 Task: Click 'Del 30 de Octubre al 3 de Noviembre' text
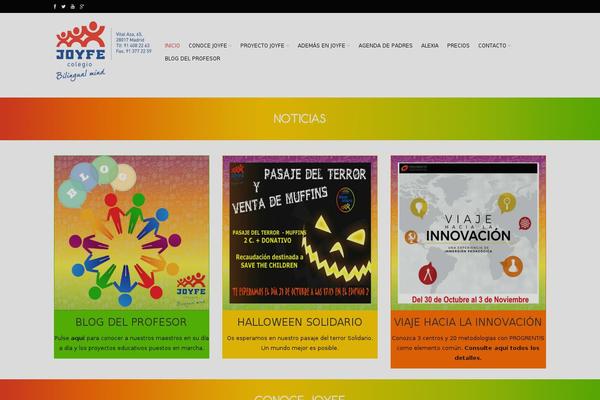(x=470, y=300)
